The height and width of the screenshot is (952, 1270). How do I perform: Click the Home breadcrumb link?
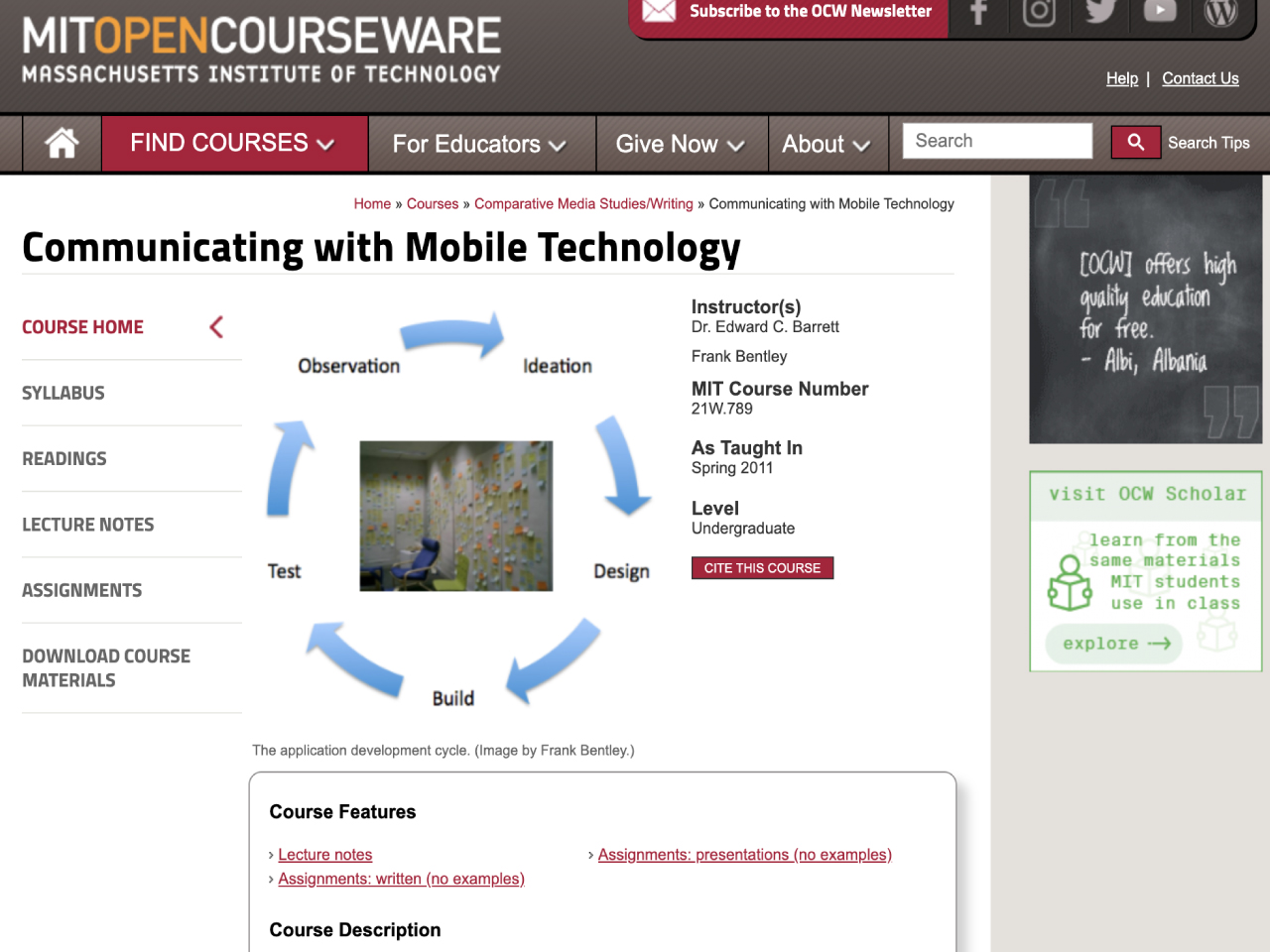pos(372,204)
